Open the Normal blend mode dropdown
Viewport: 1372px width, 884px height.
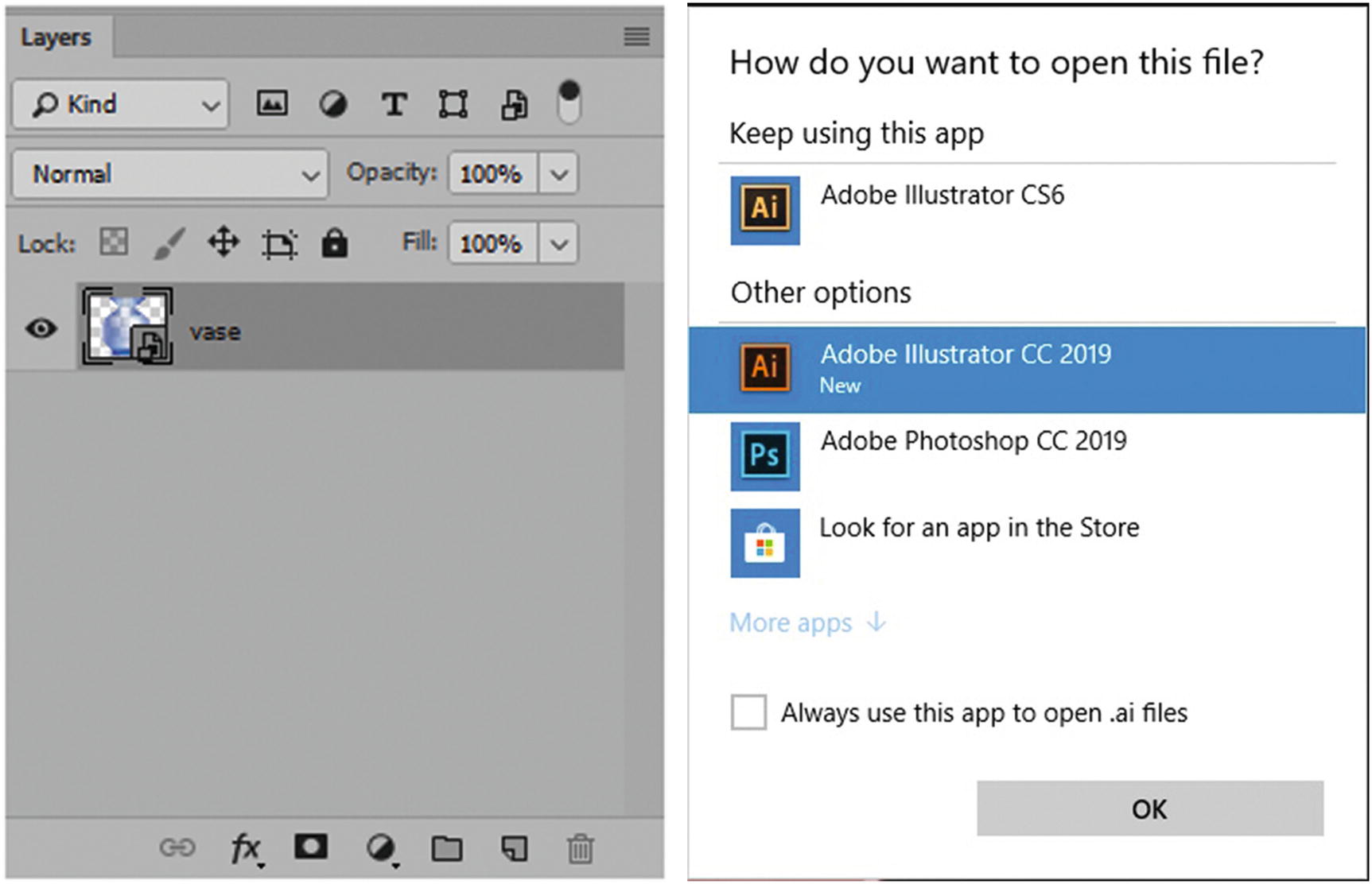[x=171, y=173]
